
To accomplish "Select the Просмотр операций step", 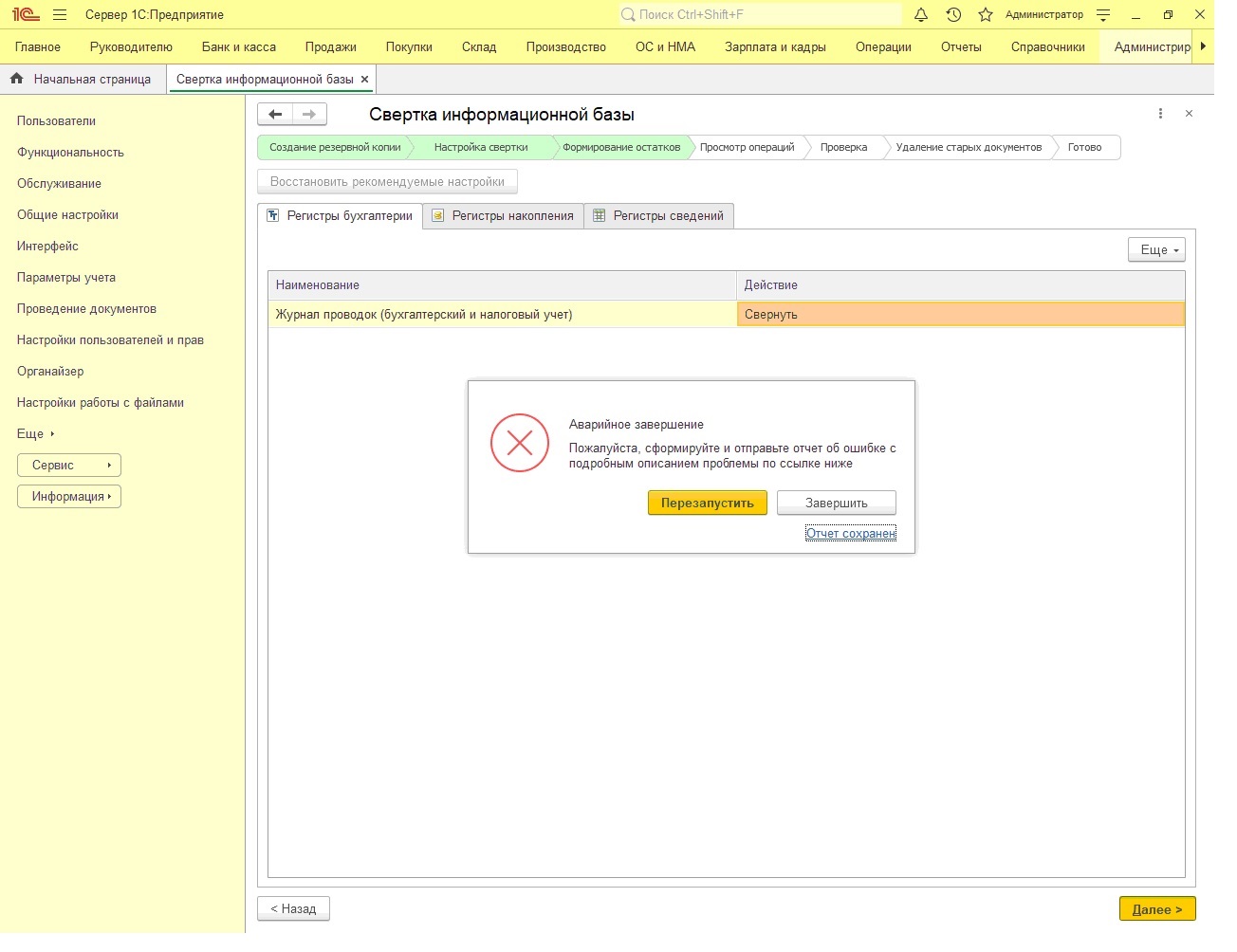I will [747, 148].
